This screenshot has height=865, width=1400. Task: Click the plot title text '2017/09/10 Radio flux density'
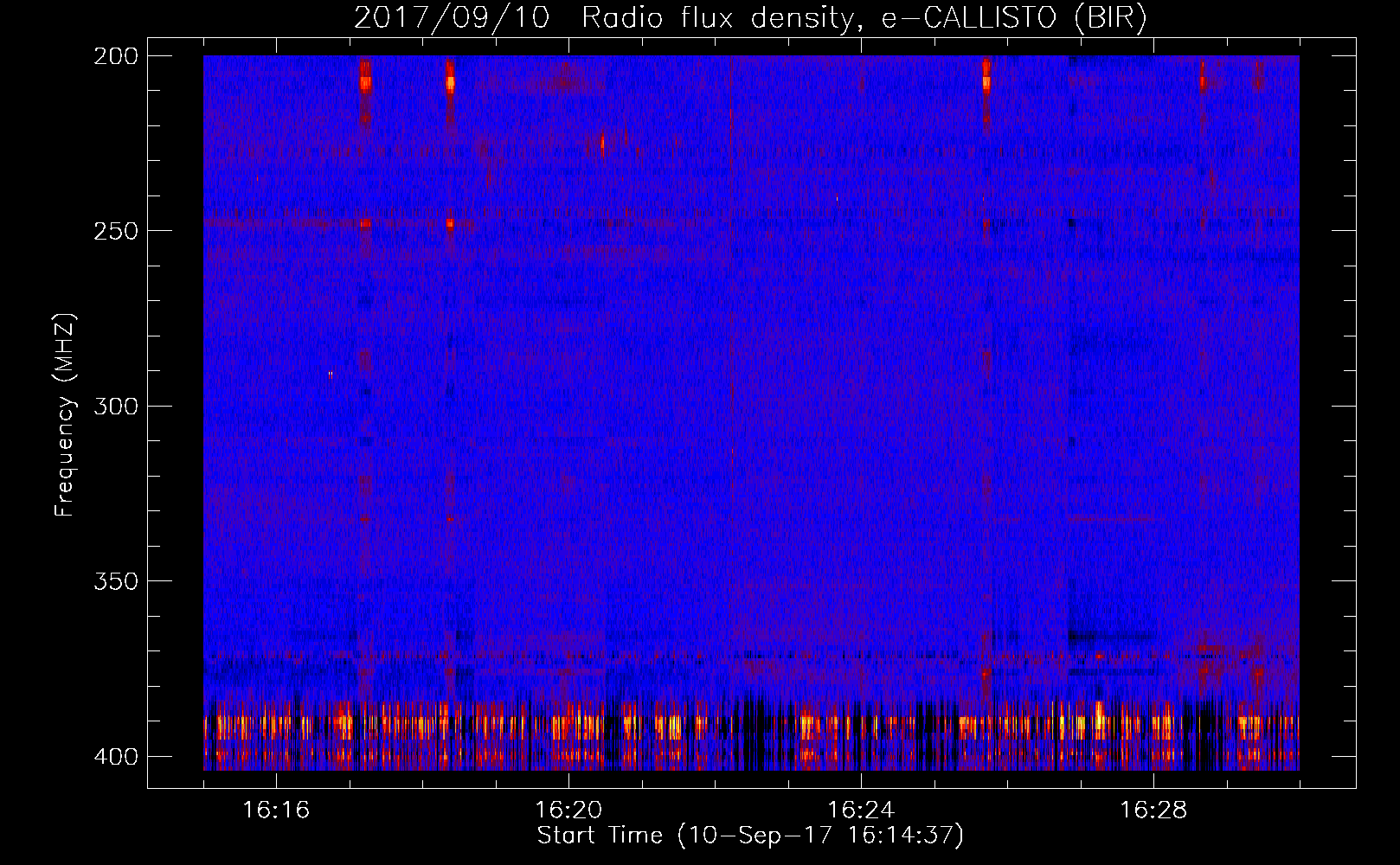(603, 18)
